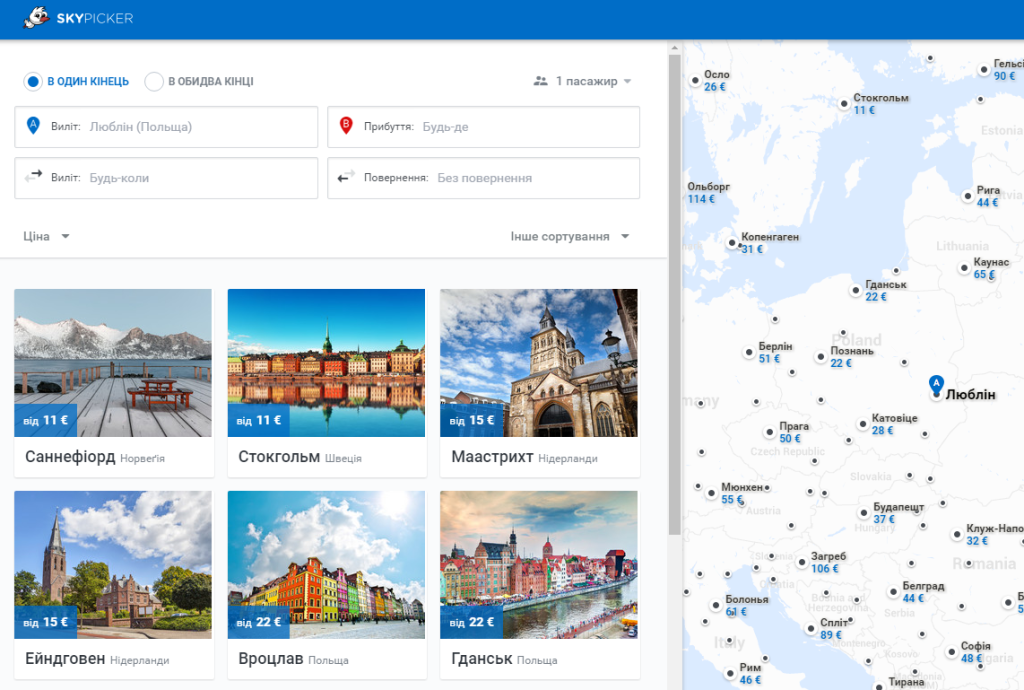Click the Люблін origin marker on the map

[x=936, y=385]
